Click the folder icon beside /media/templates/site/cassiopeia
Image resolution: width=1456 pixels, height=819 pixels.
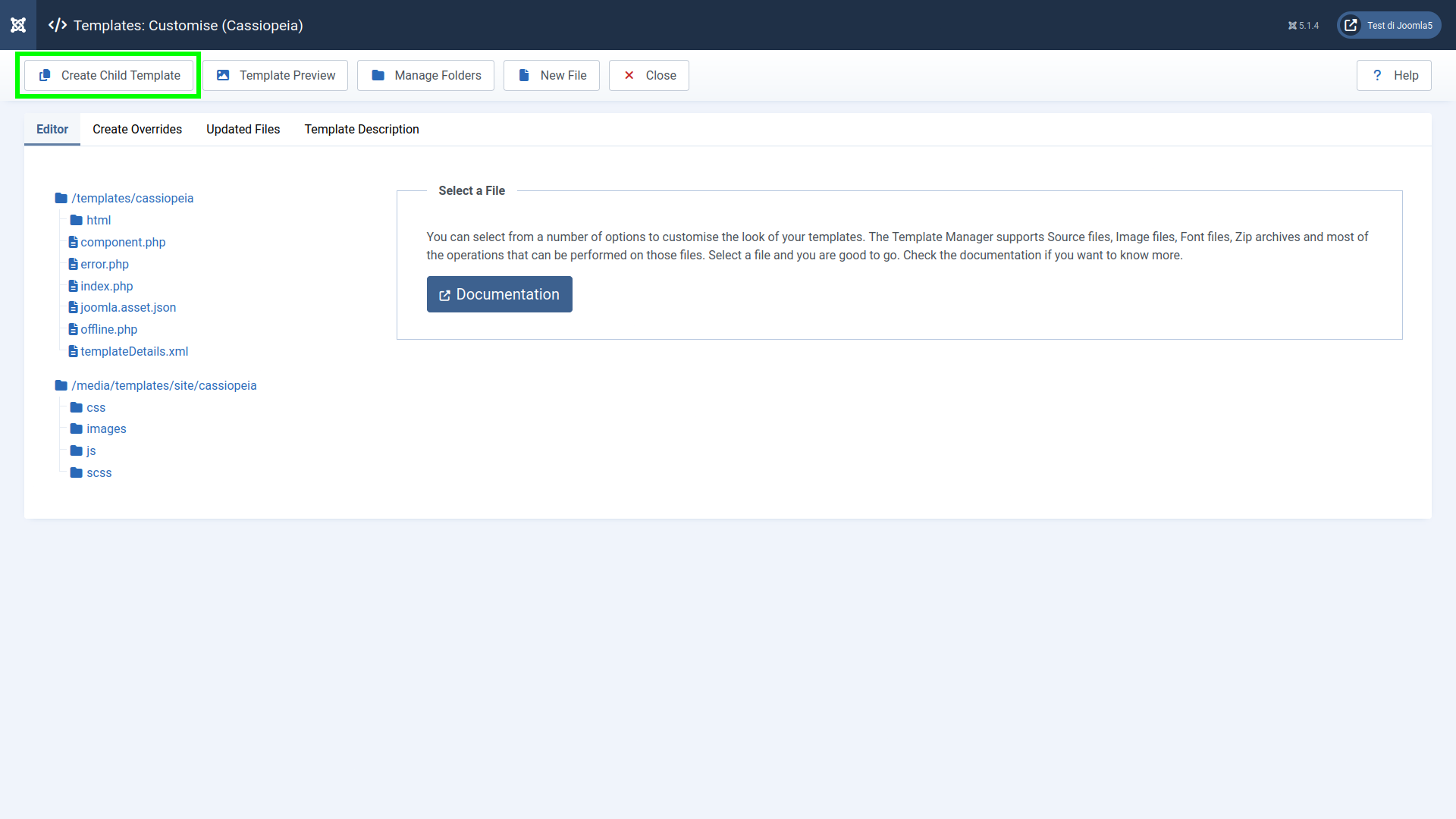pyautogui.click(x=61, y=385)
